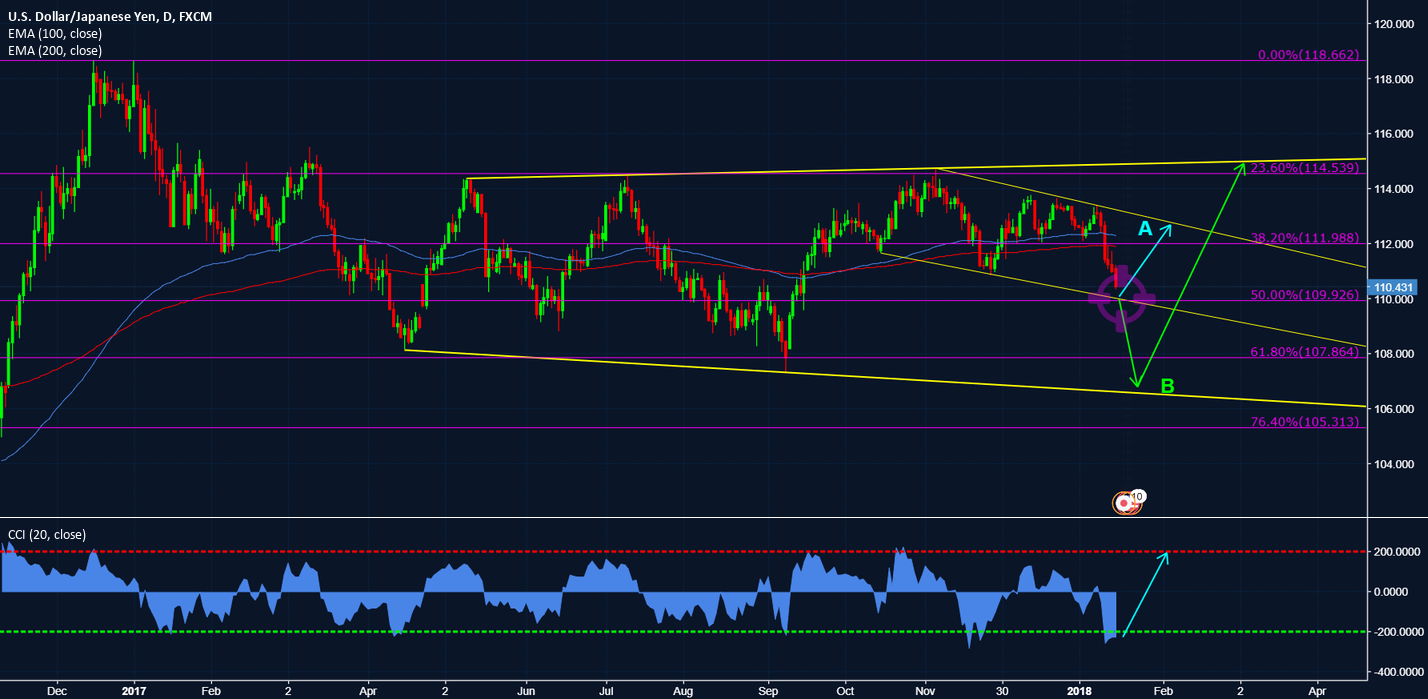
Task: Select the green letter B label
Action: point(1166,386)
